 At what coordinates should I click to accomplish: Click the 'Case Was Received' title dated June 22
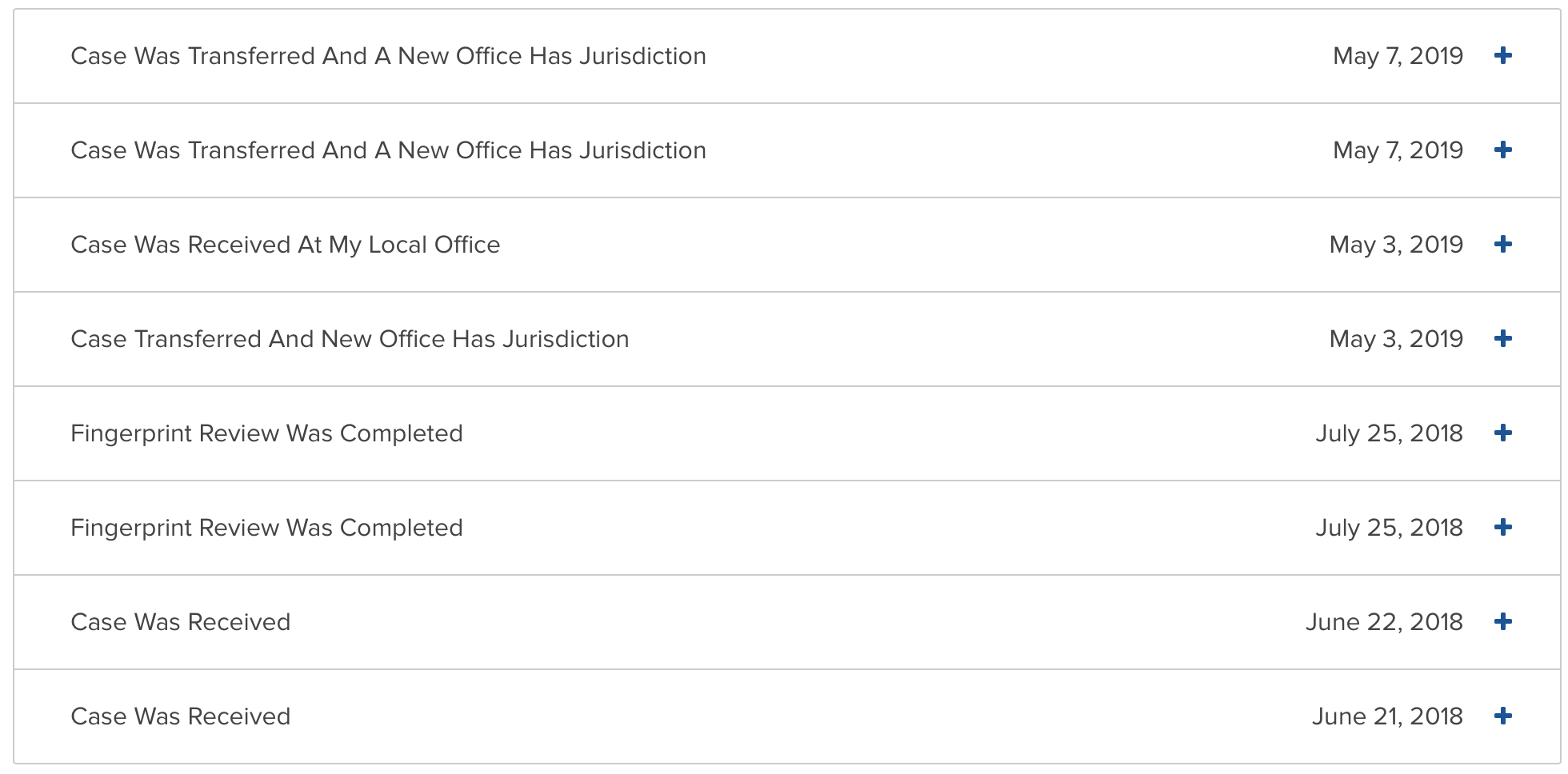(181, 622)
